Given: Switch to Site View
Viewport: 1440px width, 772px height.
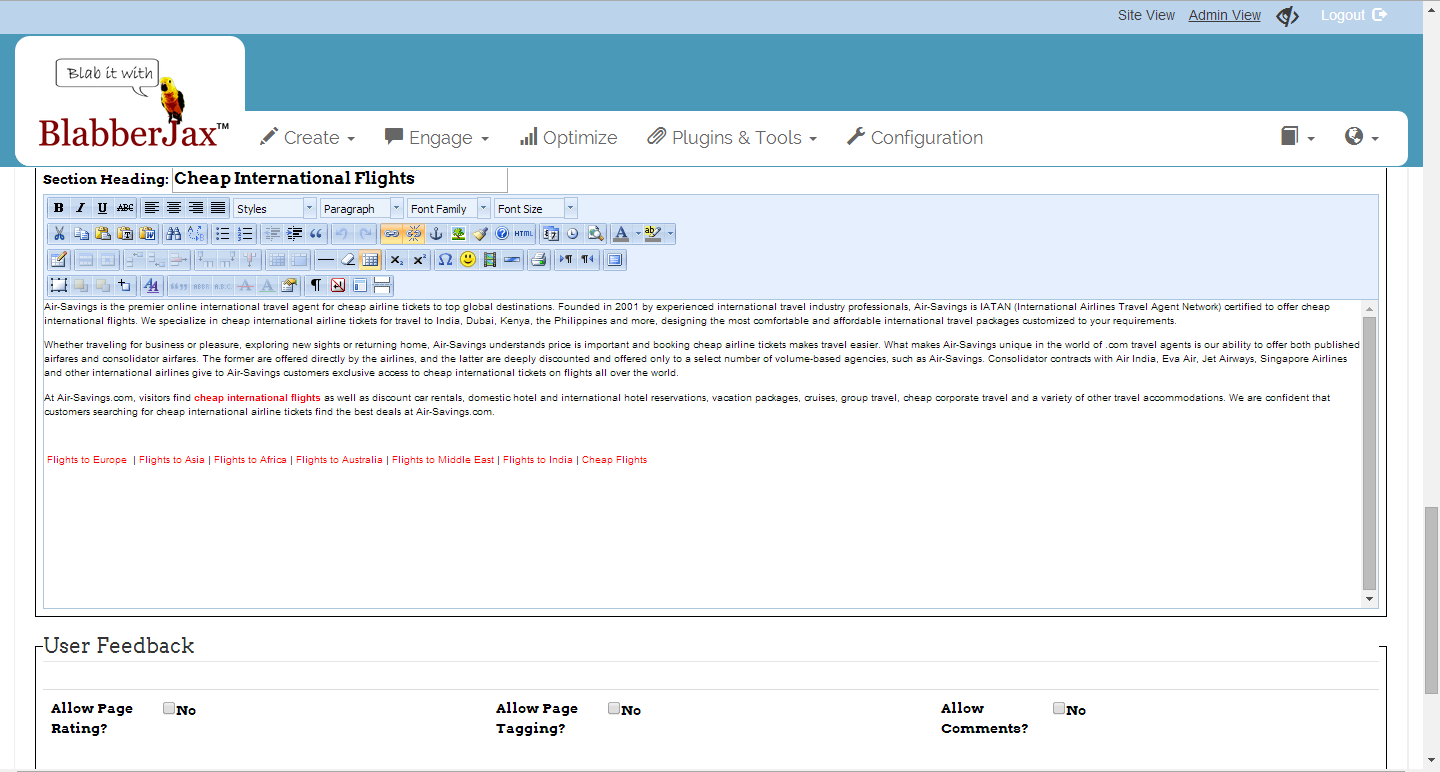Looking at the screenshot, I should [1146, 15].
